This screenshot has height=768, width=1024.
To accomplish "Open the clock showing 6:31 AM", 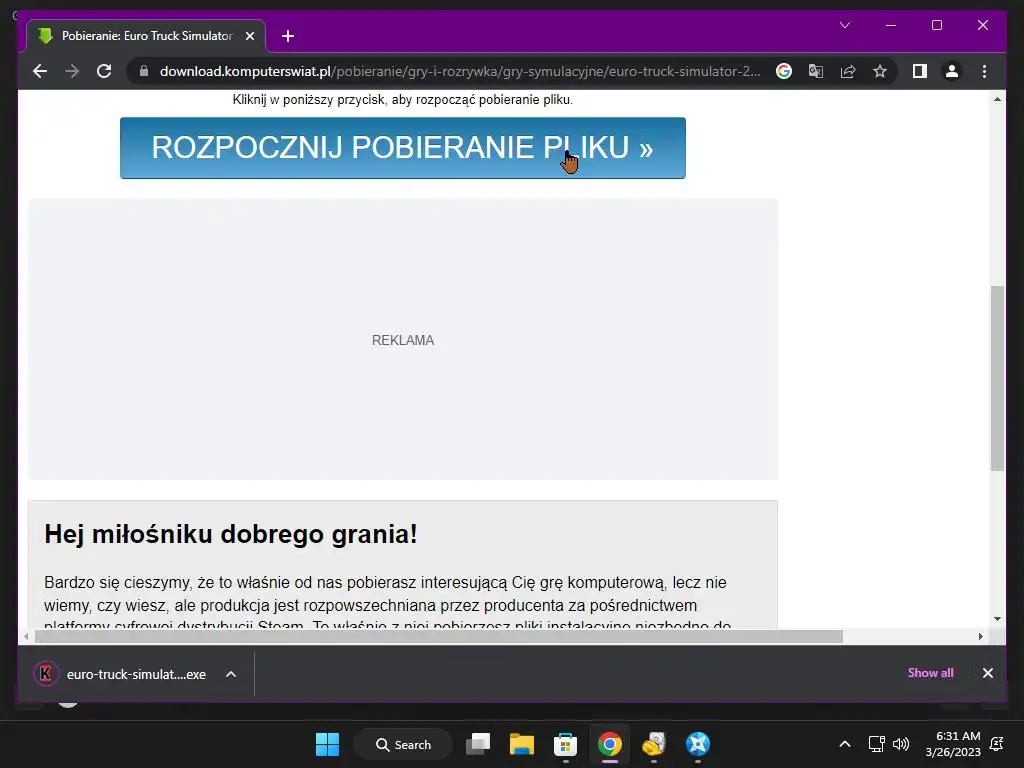I will tap(953, 744).
